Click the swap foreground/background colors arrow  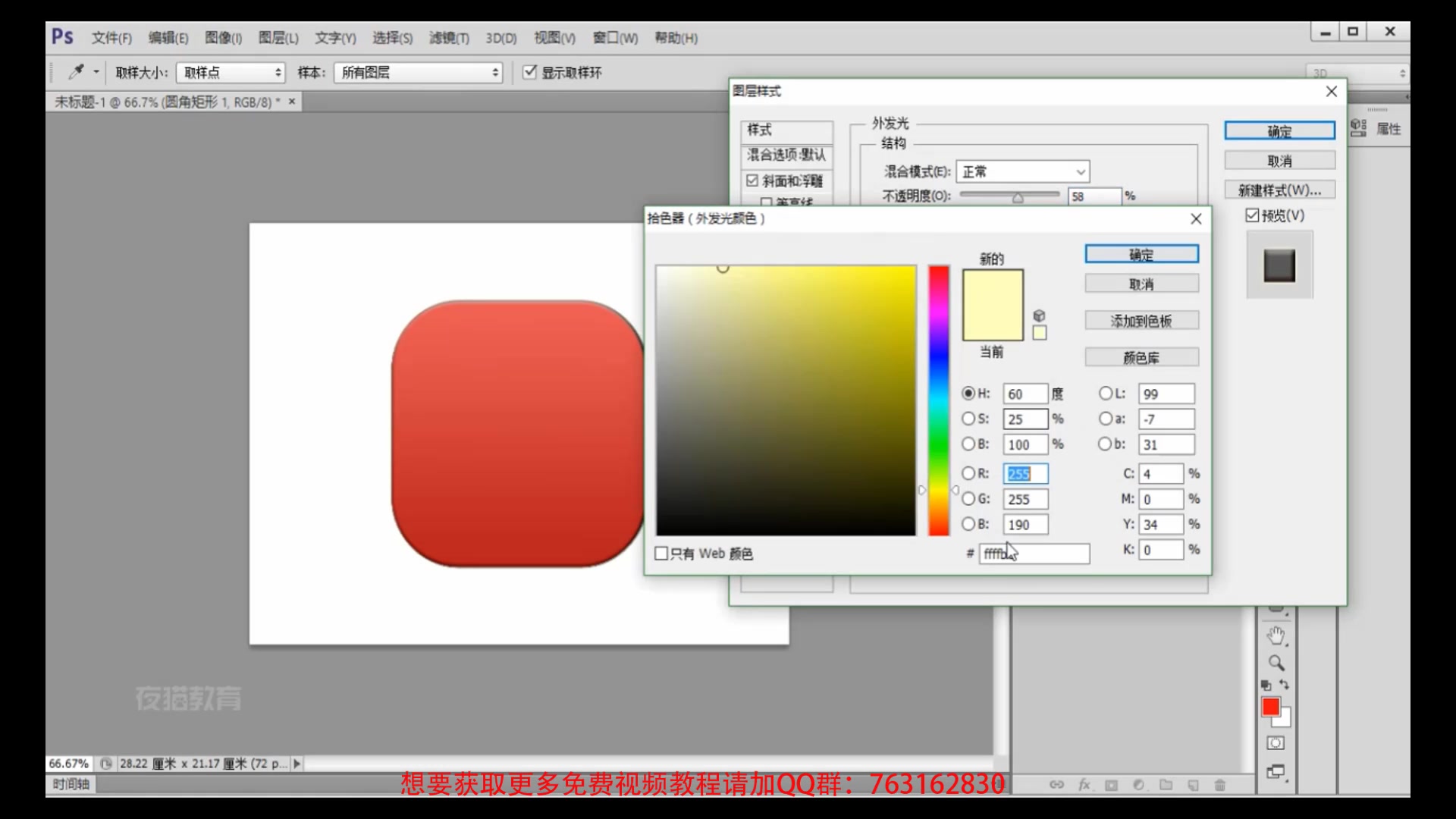(1285, 684)
